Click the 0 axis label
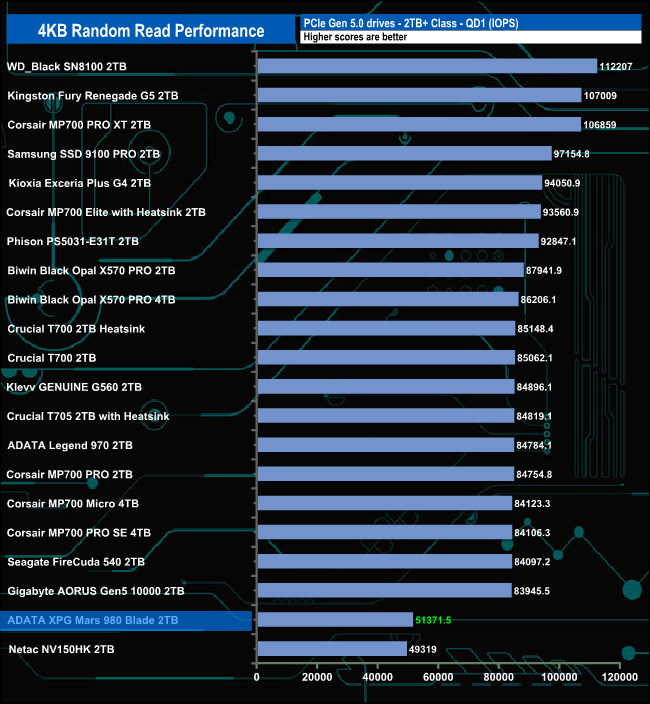Viewport: 650px width, 704px height. click(x=256, y=677)
